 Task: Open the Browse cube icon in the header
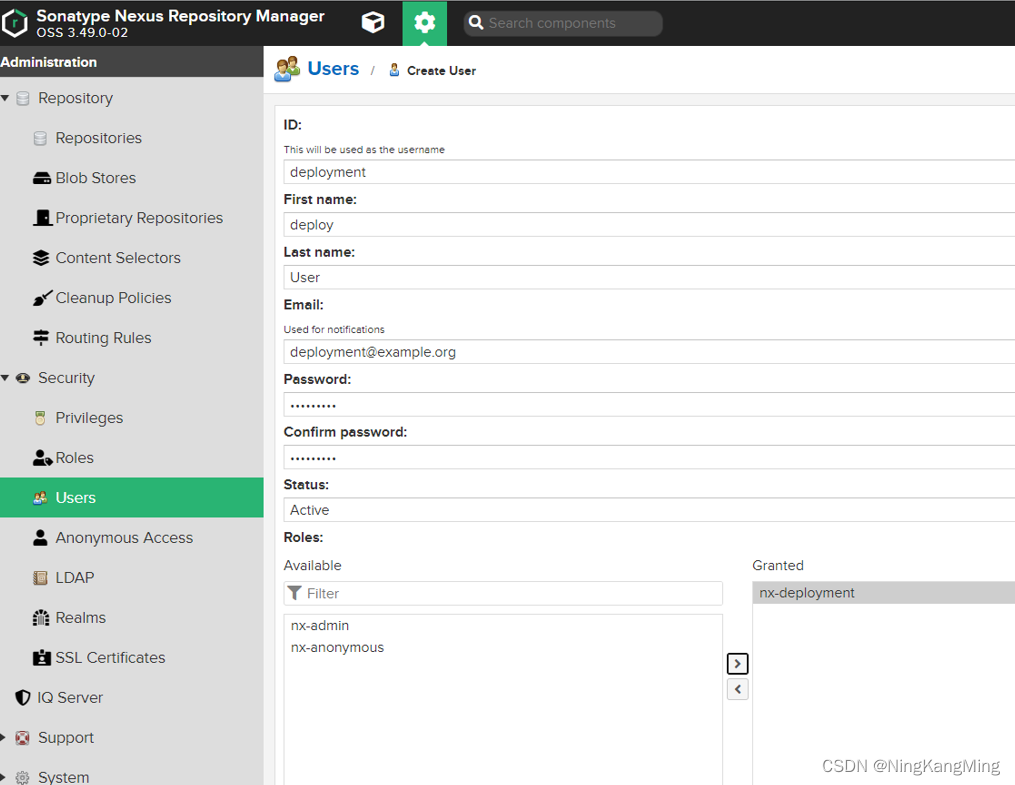pos(373,23)
